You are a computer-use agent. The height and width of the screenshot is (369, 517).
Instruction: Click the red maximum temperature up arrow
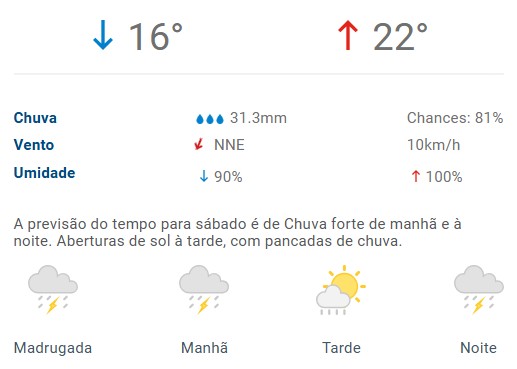coord(348,35)
